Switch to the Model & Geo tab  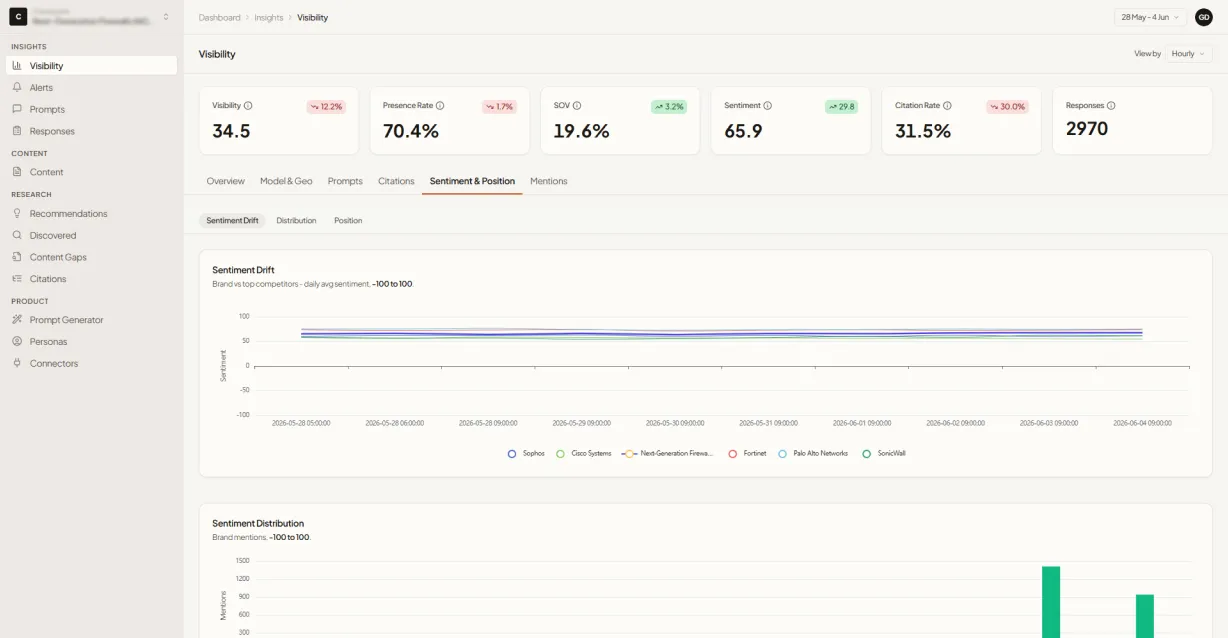[286, 181]
